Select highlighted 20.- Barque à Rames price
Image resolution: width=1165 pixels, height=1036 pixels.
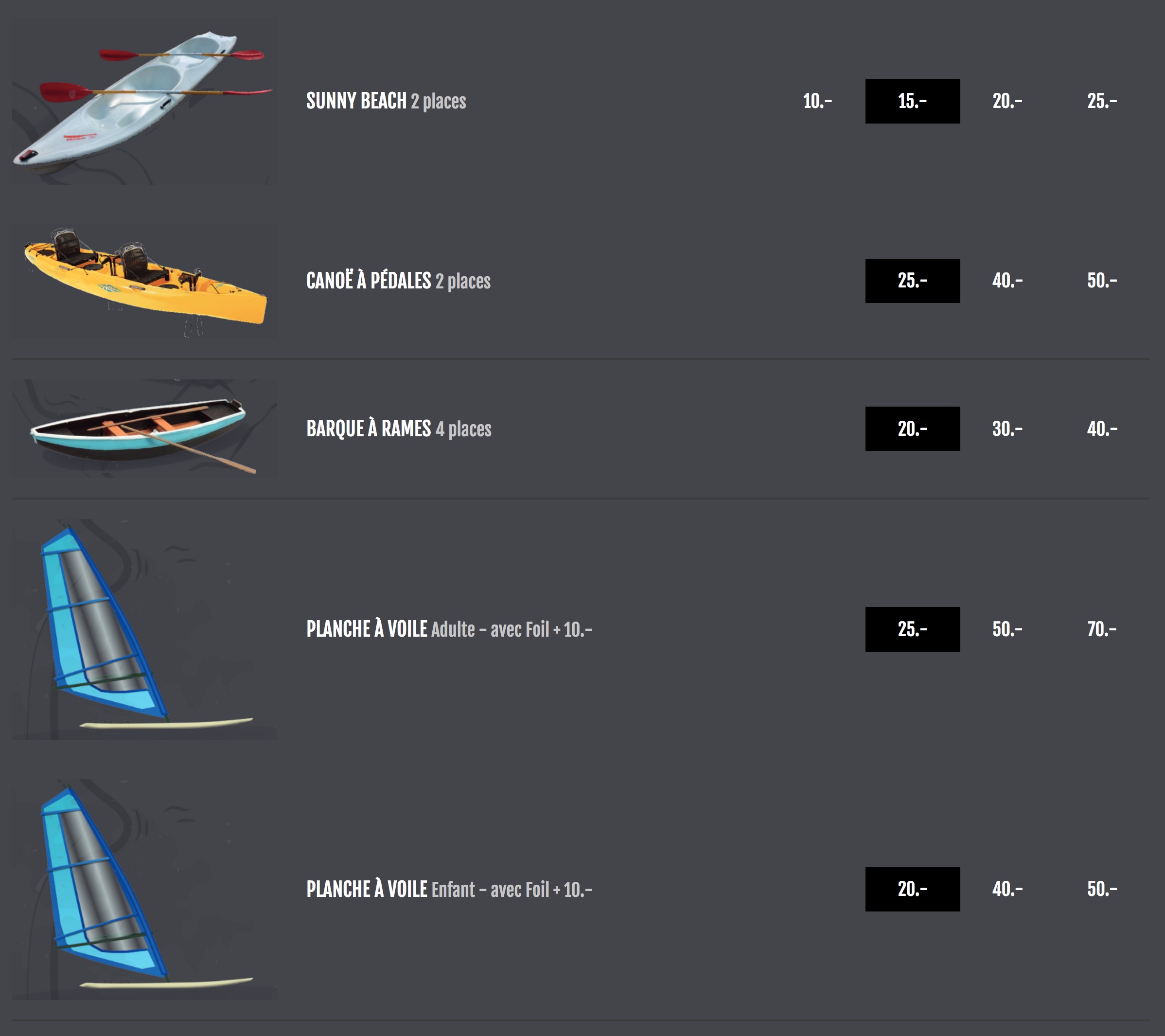click(913, 429)
